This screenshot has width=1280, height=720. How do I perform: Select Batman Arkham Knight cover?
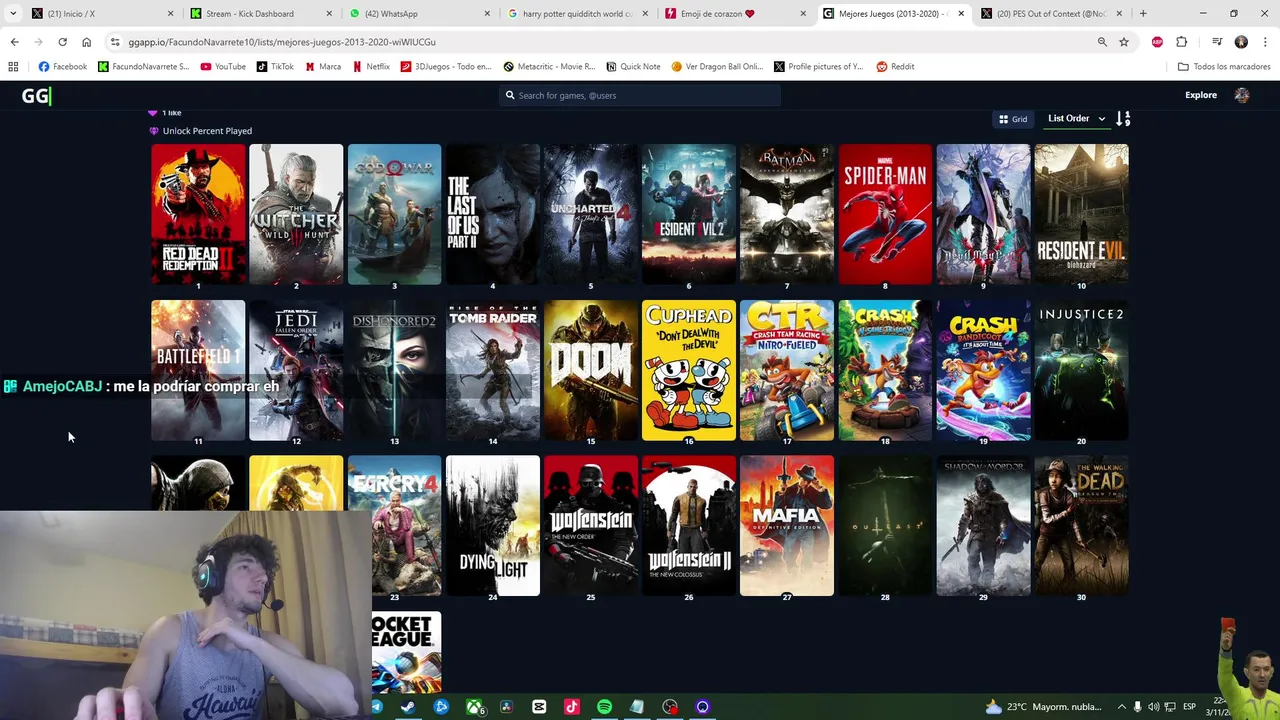coord(786,214)
